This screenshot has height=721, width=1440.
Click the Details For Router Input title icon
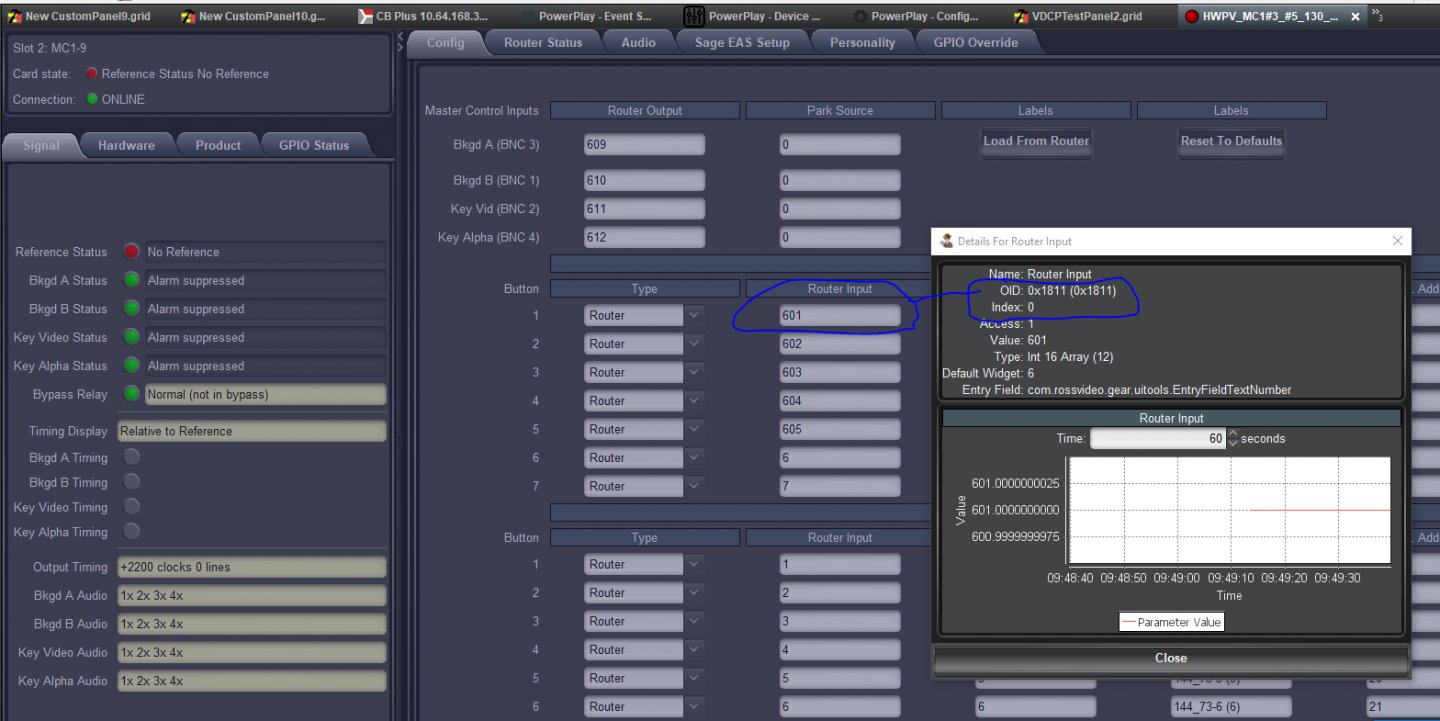click(x=946, y=241)
